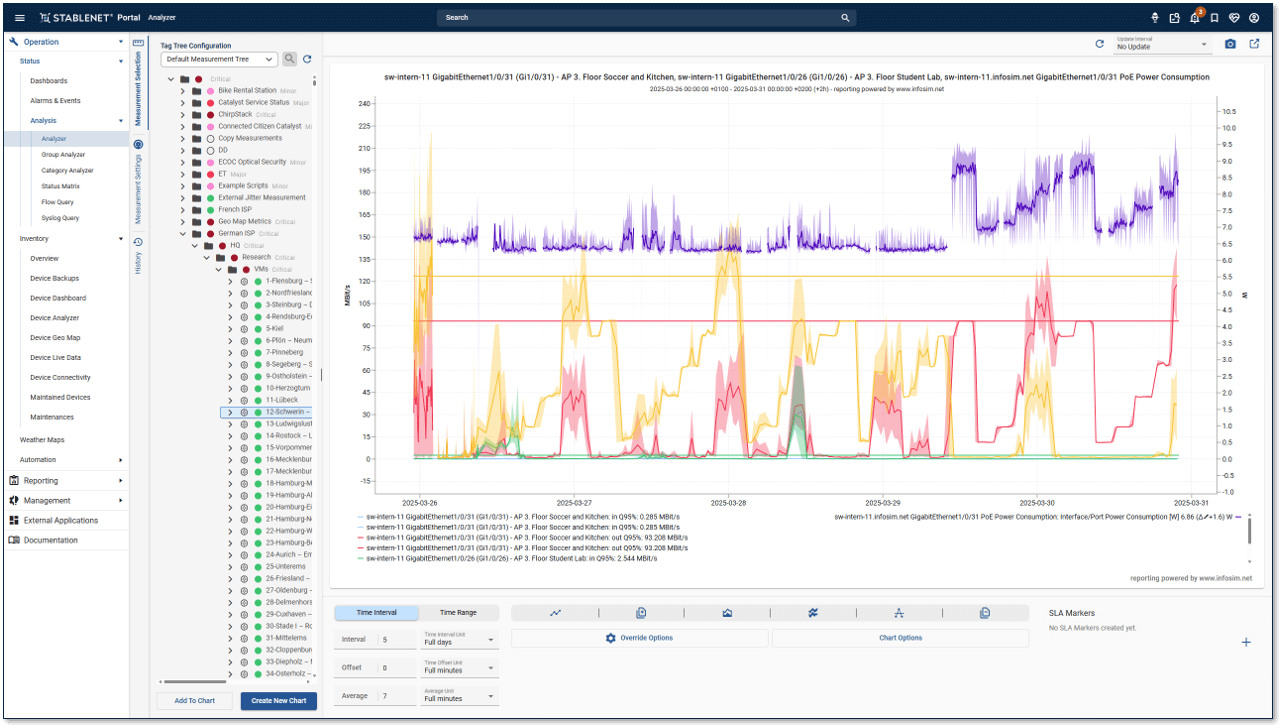
Task: Open chart in new window icon
Action: pyautogui.click(x=1254, y=44)
